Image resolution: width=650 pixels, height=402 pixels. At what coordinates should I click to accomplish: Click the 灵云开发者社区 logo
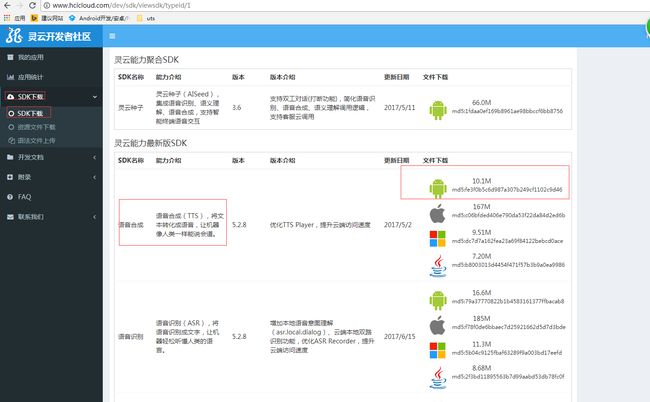pyautogui.click(x=49, y=36)
